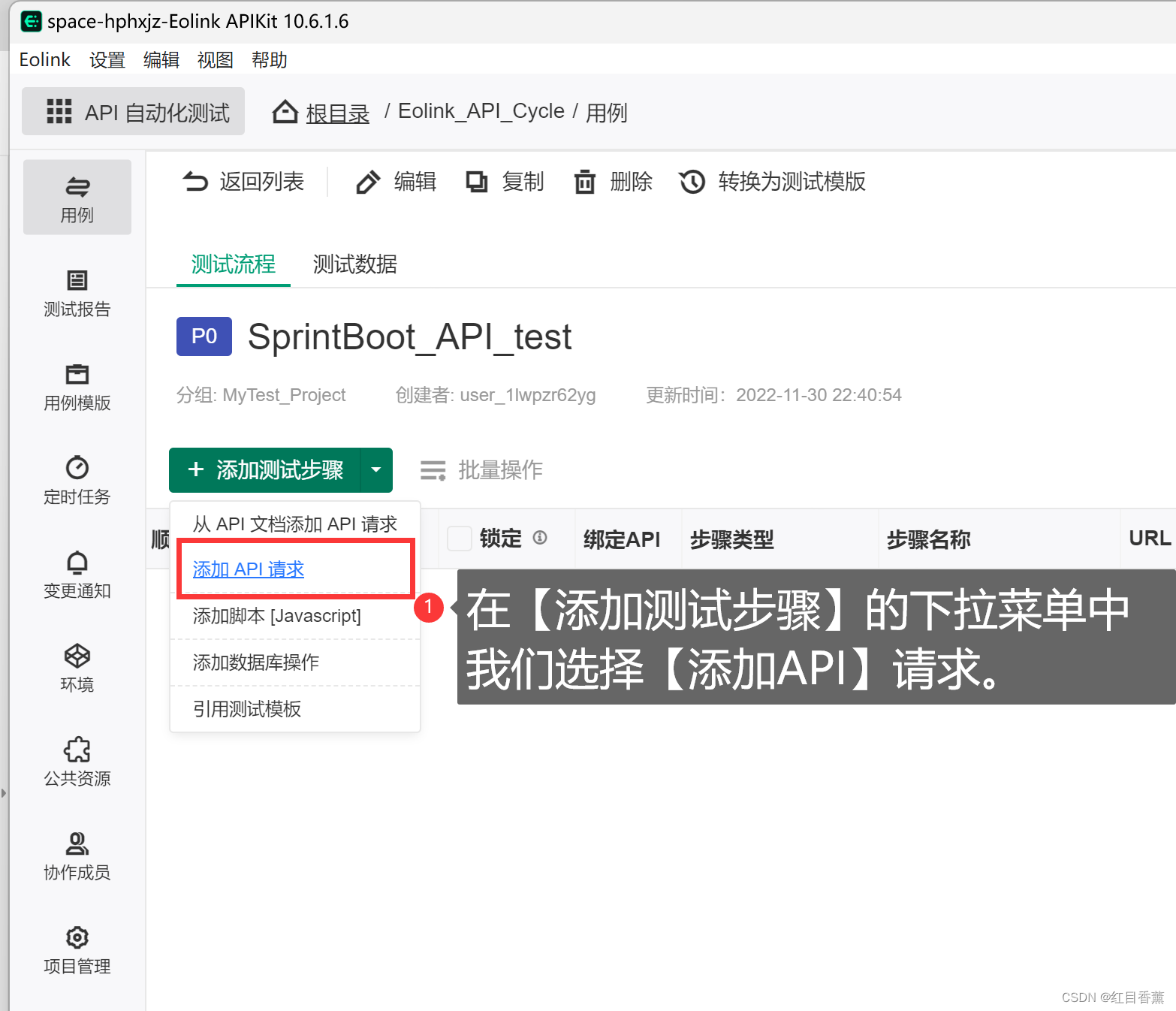
Task: Expand the 添加测试步骤 dropdown arrow
Action: (x=376, y=470)
